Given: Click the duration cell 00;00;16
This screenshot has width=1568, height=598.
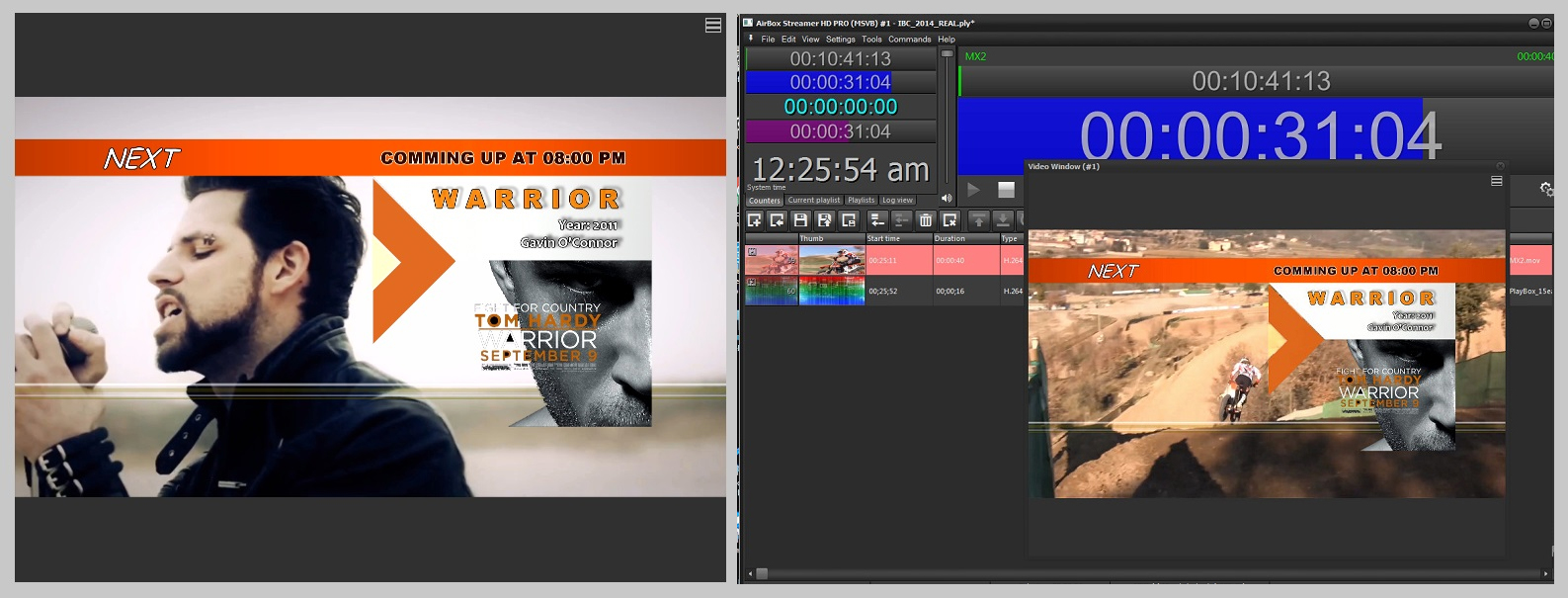Looking at the screenshot, I should pyautogui.click(x=966, y=292).
